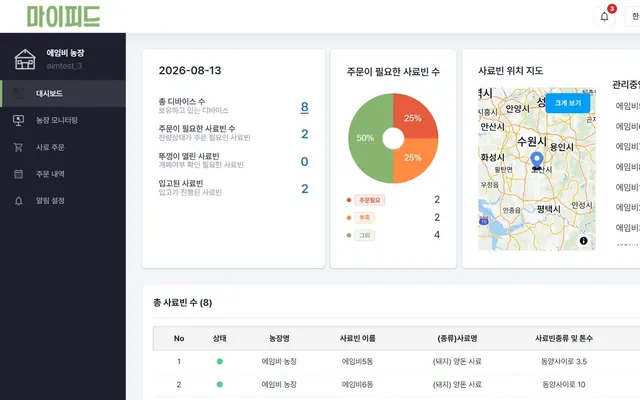The image size is (640, 400).
Task: Open the 대시보드 menu item
Action: (x=63, y=93)
